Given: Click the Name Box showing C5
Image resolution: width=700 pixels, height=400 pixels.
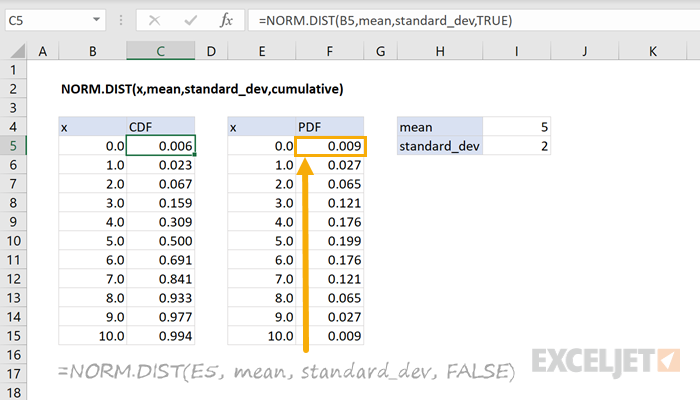Looking at the screenshot, I should (x=55, y=21).
